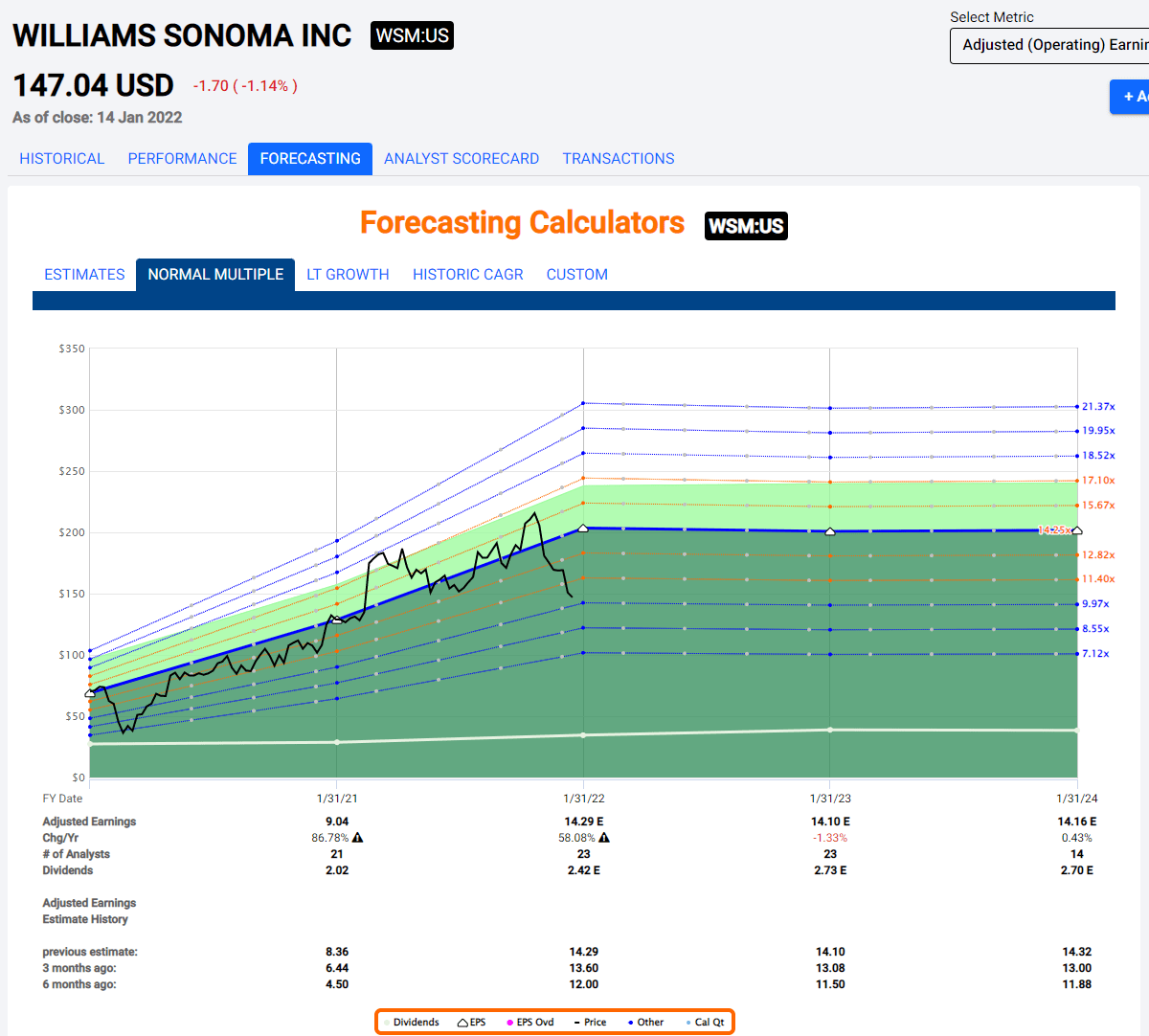The image size is (1149, 1036).
Task: Click the 147.04 USD price text
Action: 93,85
